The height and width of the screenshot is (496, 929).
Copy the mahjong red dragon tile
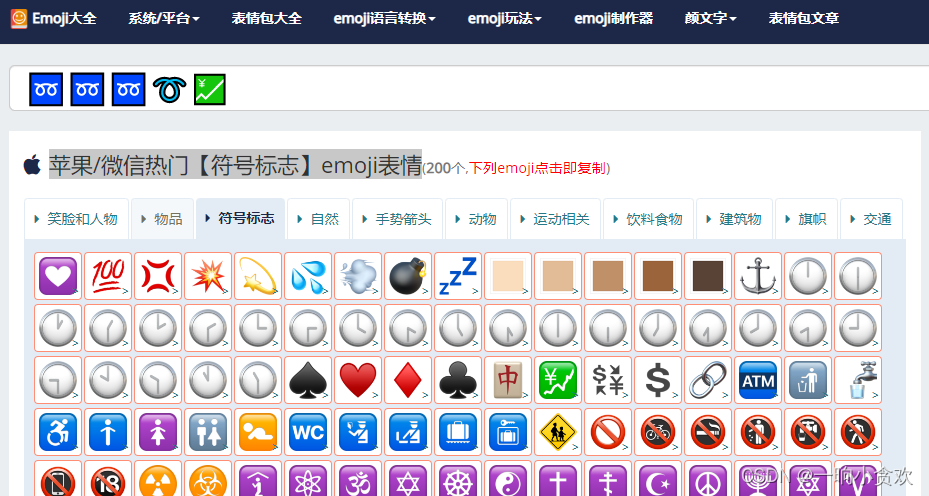click(x=508, y=380)
